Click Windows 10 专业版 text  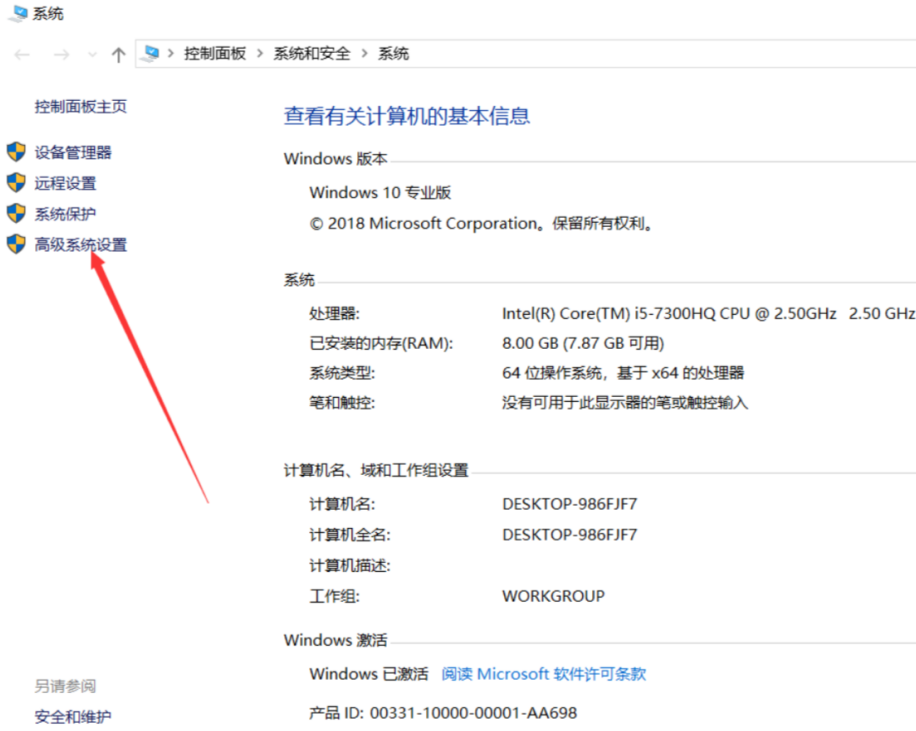coord(380,192)
